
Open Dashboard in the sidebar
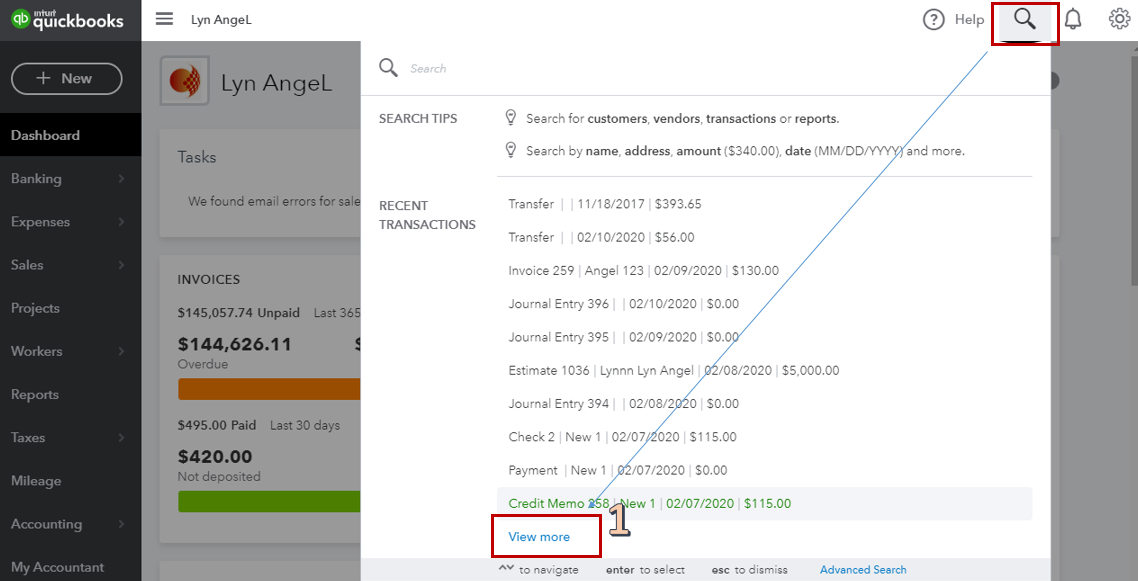click(70, 136)
